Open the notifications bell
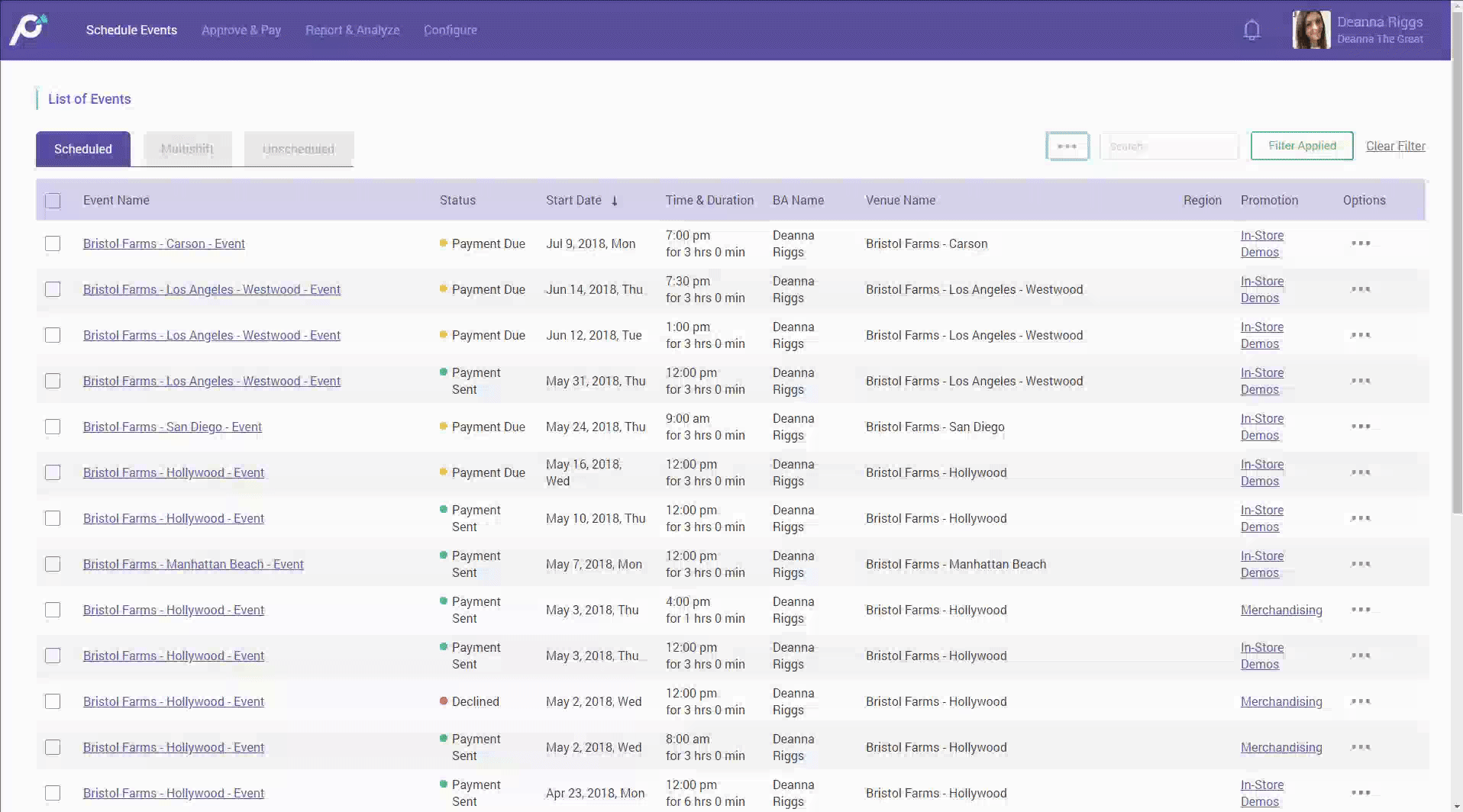The height and width of the screenshot is (812, 1463). tap(1251, 30)
